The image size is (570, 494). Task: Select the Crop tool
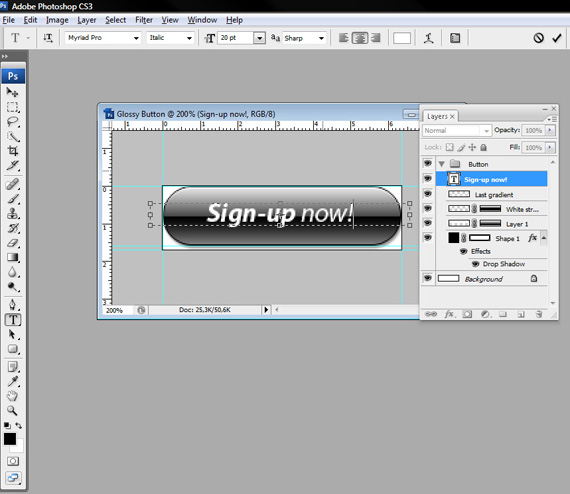(x=12, y=151)
